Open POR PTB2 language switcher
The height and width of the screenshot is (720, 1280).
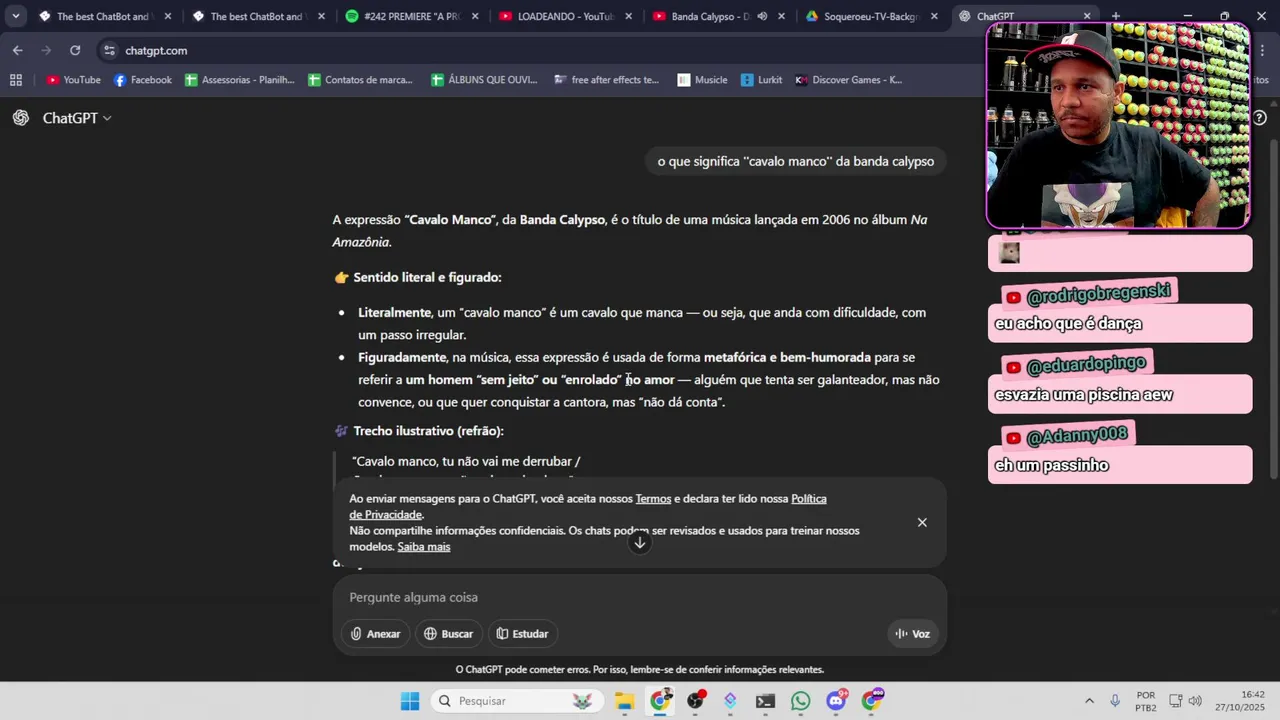[x=1147, y=701]
